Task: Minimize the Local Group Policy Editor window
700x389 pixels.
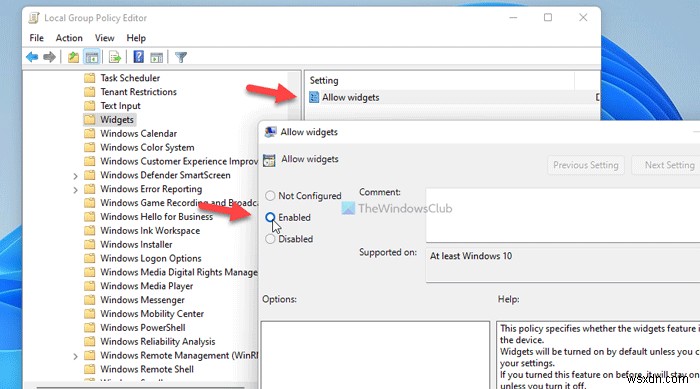Action: [x=513, y=17]
